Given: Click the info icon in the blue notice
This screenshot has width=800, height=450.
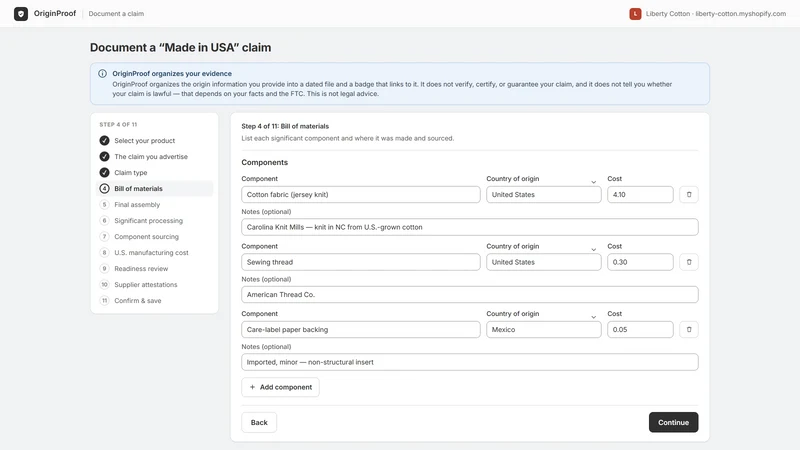Looking at the screenshot, I should (x=103, y=73).
